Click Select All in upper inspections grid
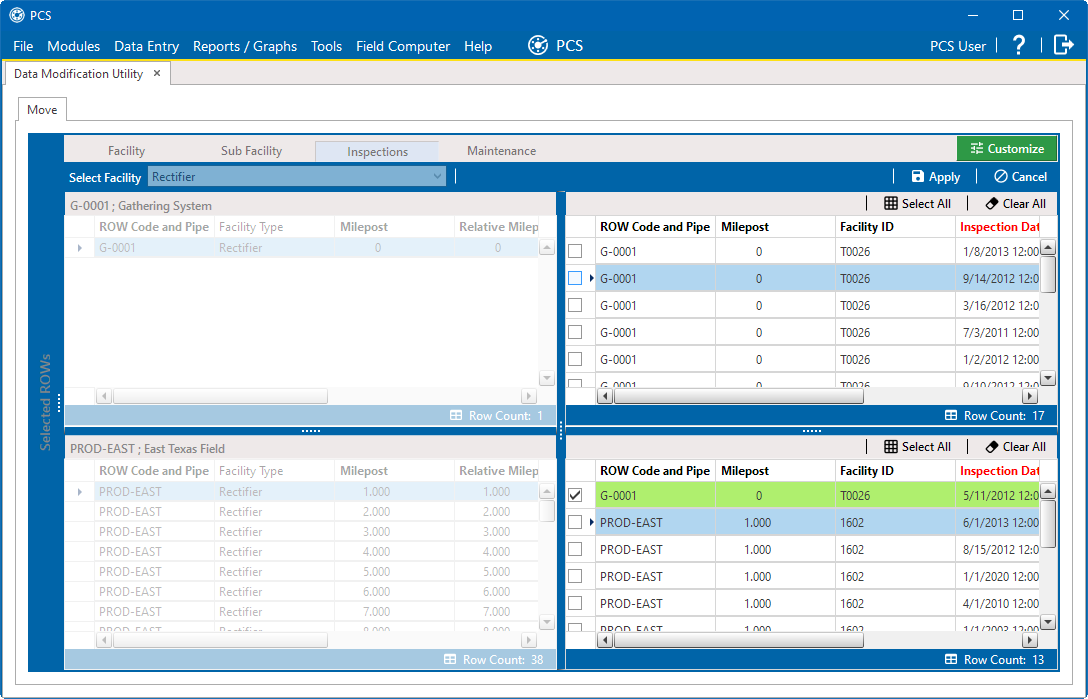 pyautogui.click(x=917, y=203)
